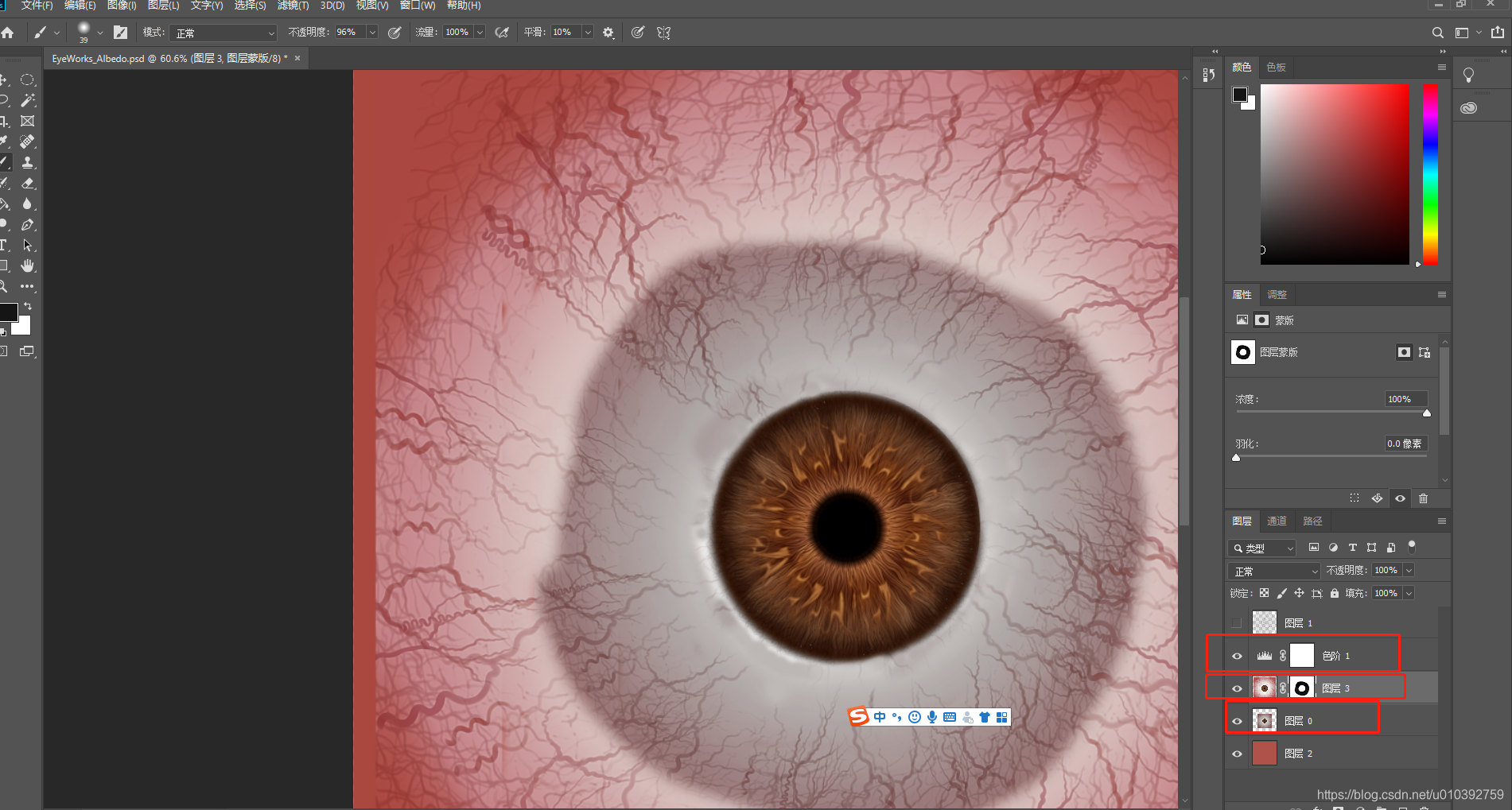Select the Hand tool

pos(27,265)
